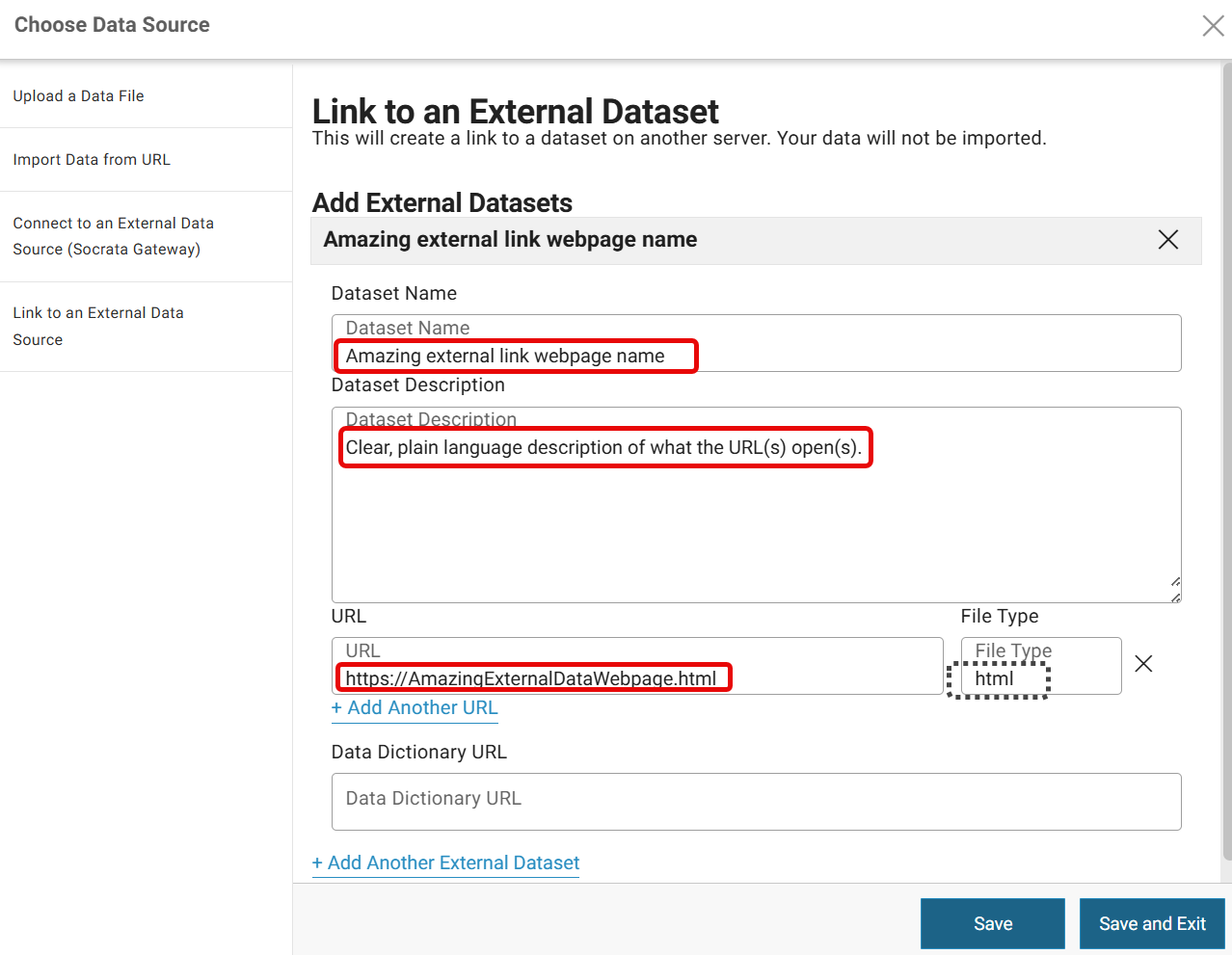The image size is (1232, 955).
Task: Click the Dataset Name input field
Action: [756, 355]
